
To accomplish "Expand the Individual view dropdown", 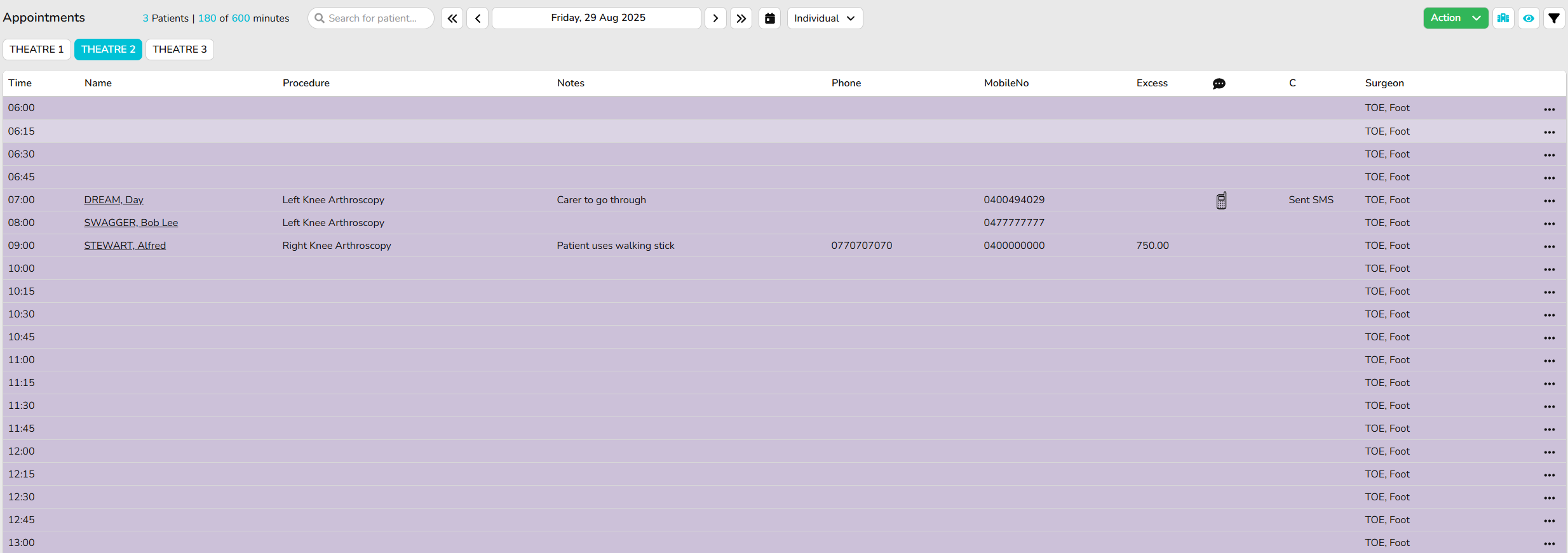I will tap(825, 18).
